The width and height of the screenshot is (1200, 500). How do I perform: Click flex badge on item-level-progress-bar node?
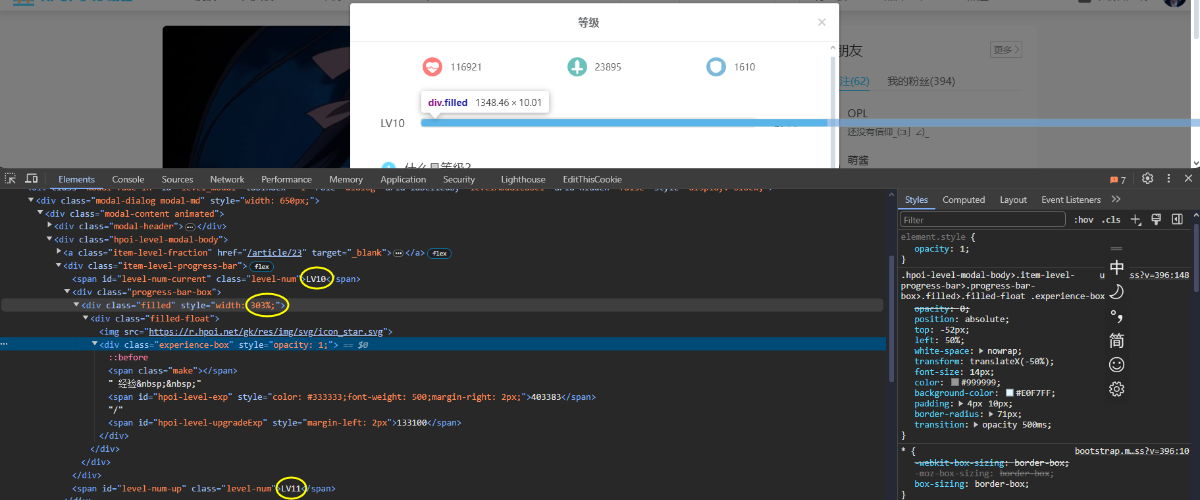click(262, 266)
